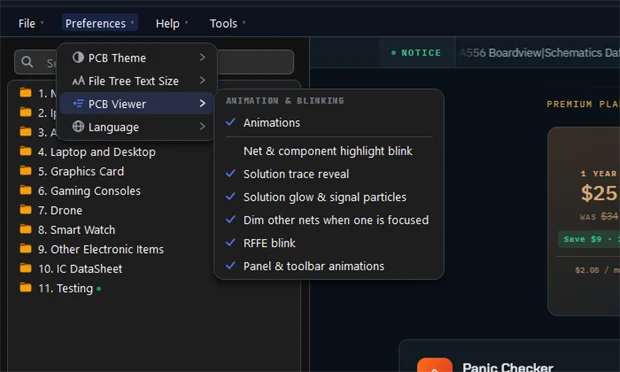This screenshot has width=620, height=372.
Task: Expand File Tree Text Size submenu arrow
Action: point(202,80)
